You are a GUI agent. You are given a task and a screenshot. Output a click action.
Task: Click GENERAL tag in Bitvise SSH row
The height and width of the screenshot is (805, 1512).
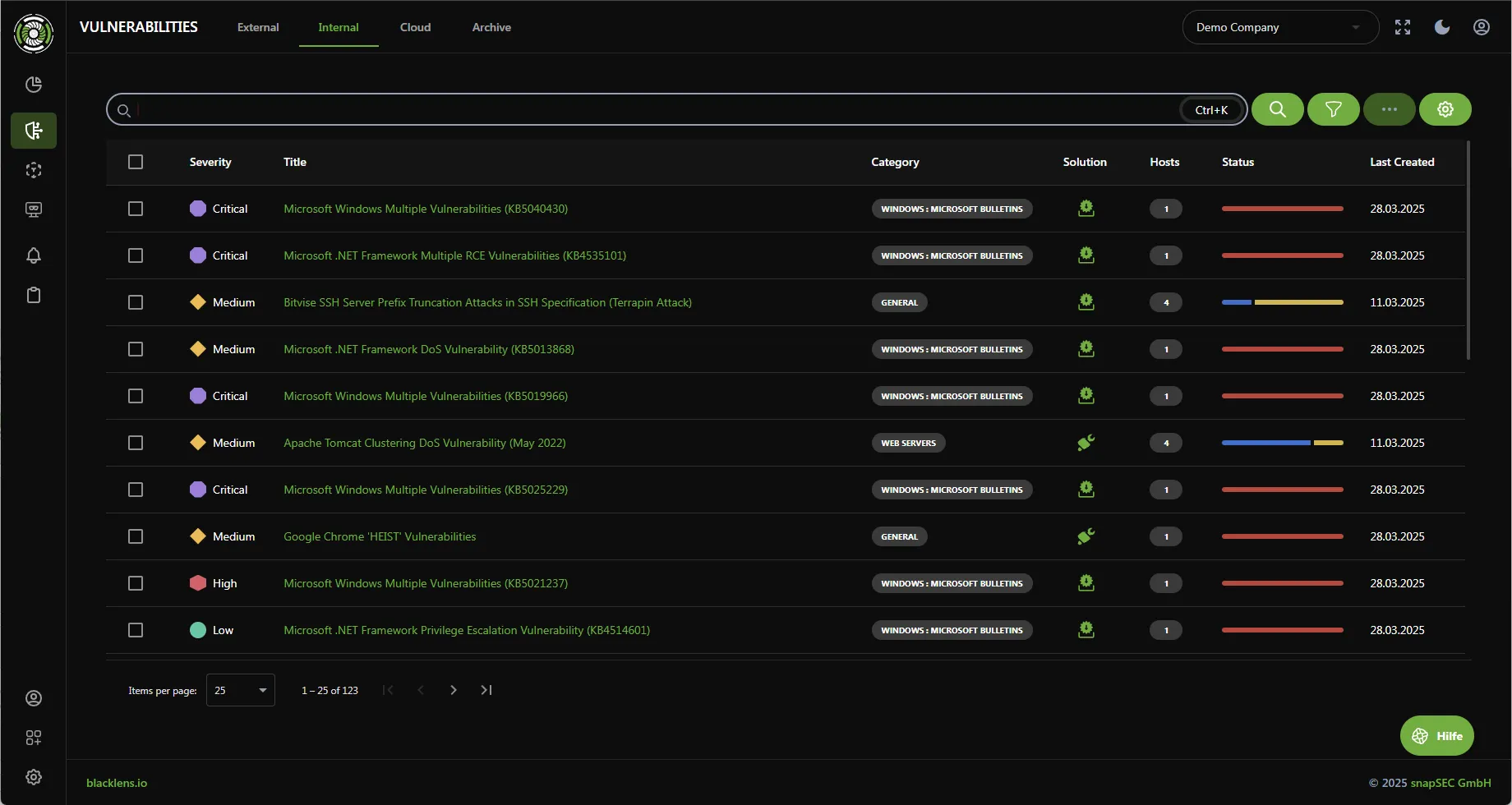click(x=899, y=302)
